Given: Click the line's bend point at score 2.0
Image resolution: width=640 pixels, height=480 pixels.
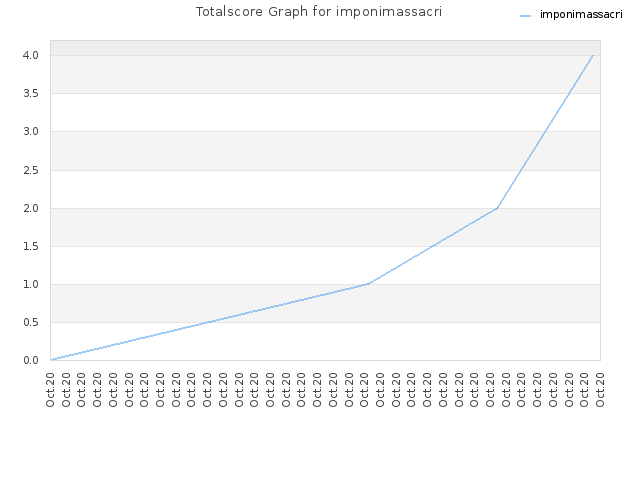Looking at the screenshot, I should click(497, 208).
